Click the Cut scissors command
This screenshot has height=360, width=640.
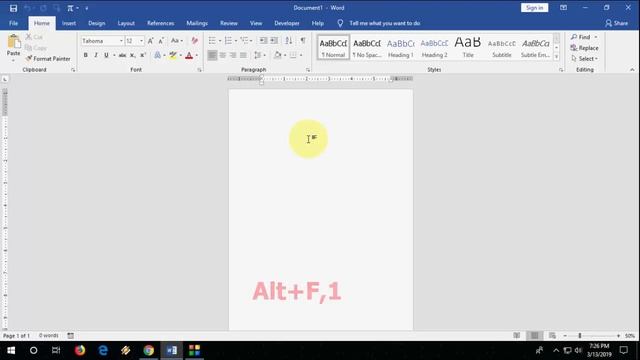click(34, 37)
